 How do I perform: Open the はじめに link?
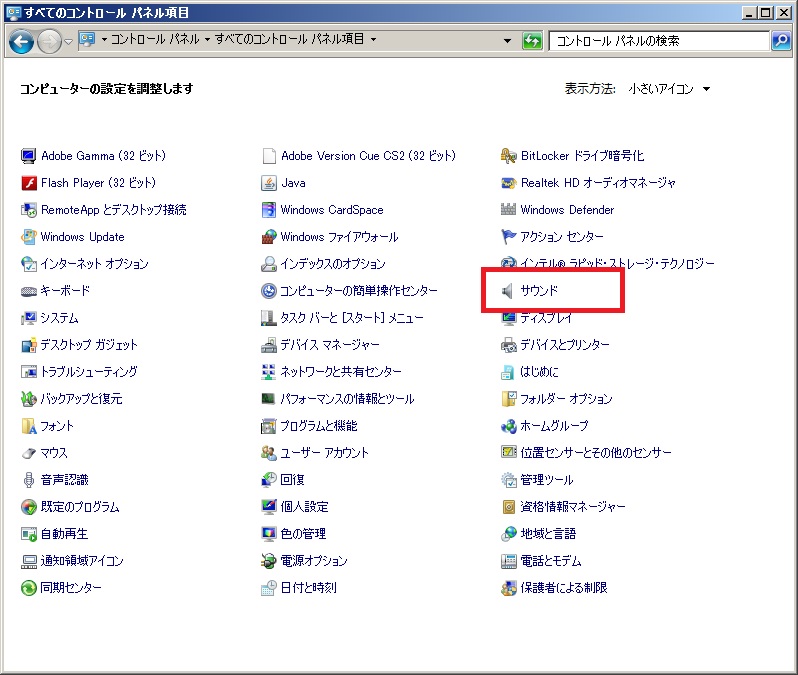click(x=539, y=372)
